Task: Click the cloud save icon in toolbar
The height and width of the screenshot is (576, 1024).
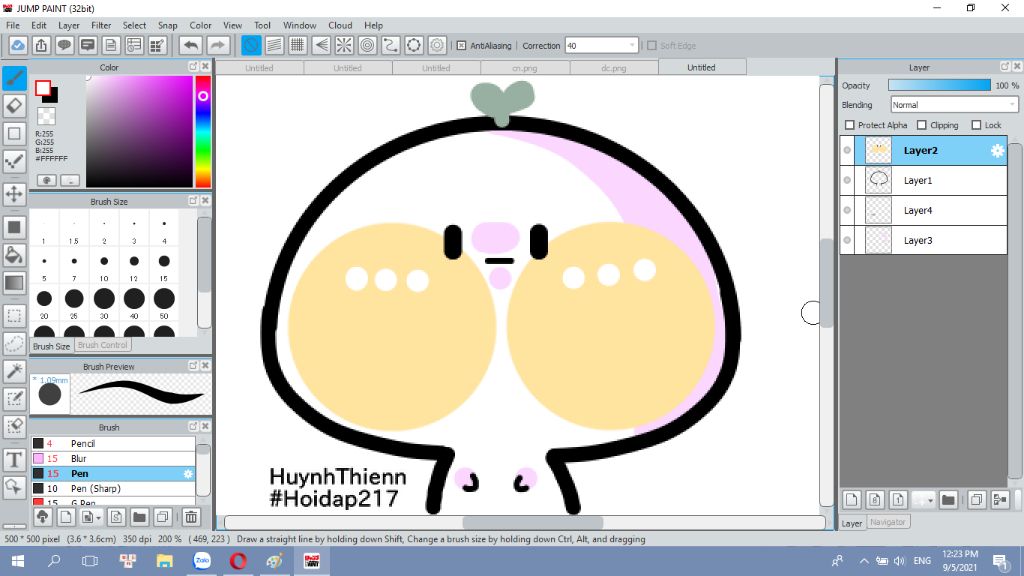Action: click(18, 46)
